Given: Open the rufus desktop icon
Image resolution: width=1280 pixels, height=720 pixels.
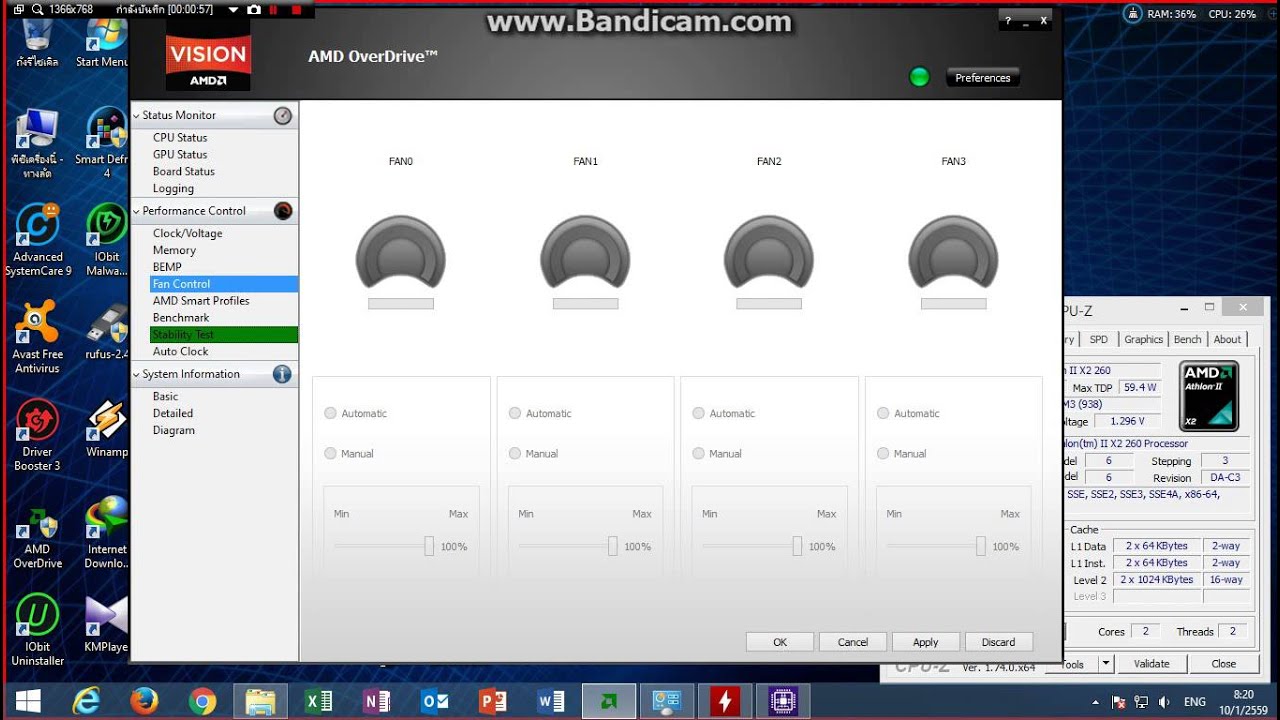Looking at the screenshot, I should click(x=107, y=330).
